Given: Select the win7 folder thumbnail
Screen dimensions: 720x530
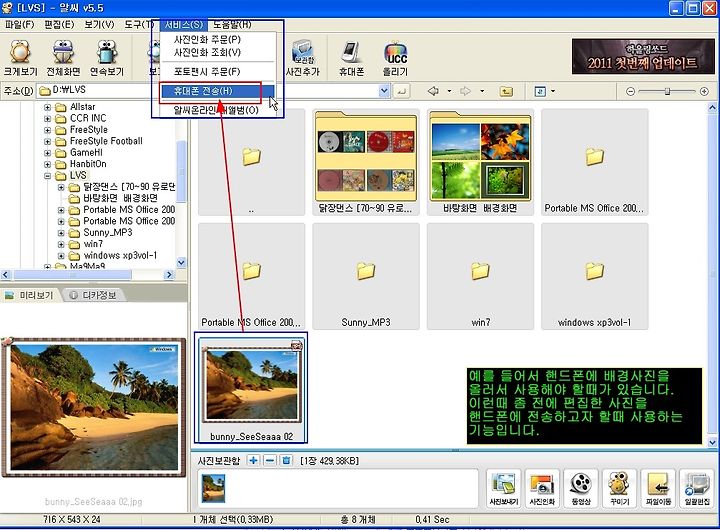Looking at the screenshot, I should (480, 276).
